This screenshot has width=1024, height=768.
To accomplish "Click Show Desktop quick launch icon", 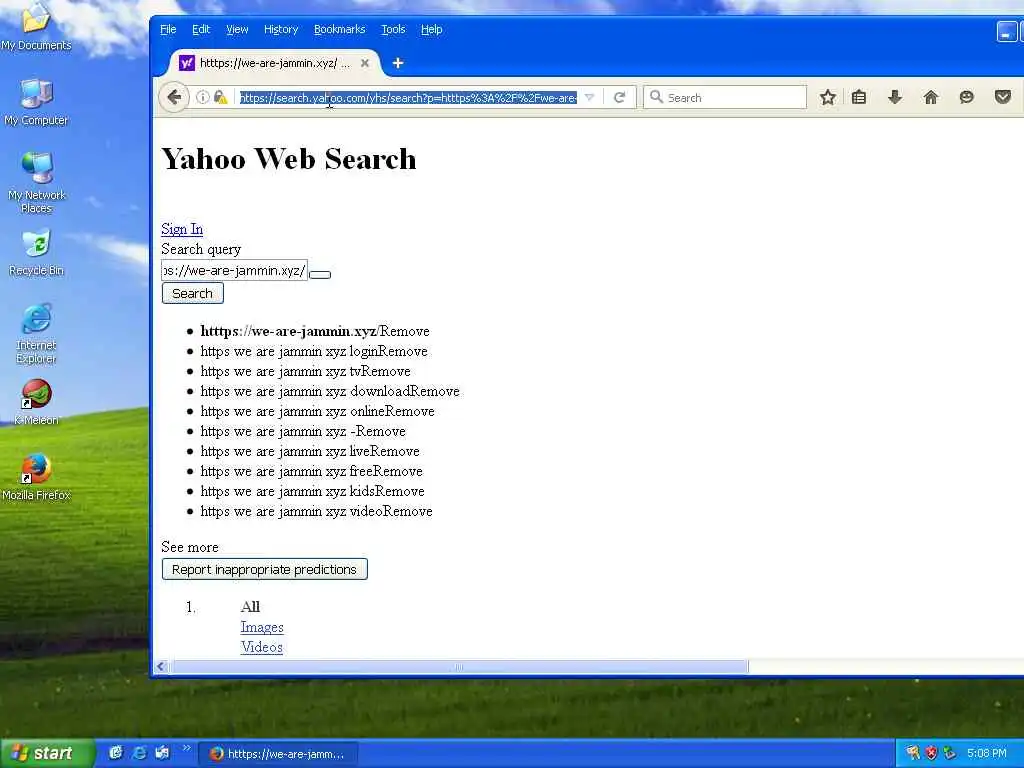I will point(116,753).
